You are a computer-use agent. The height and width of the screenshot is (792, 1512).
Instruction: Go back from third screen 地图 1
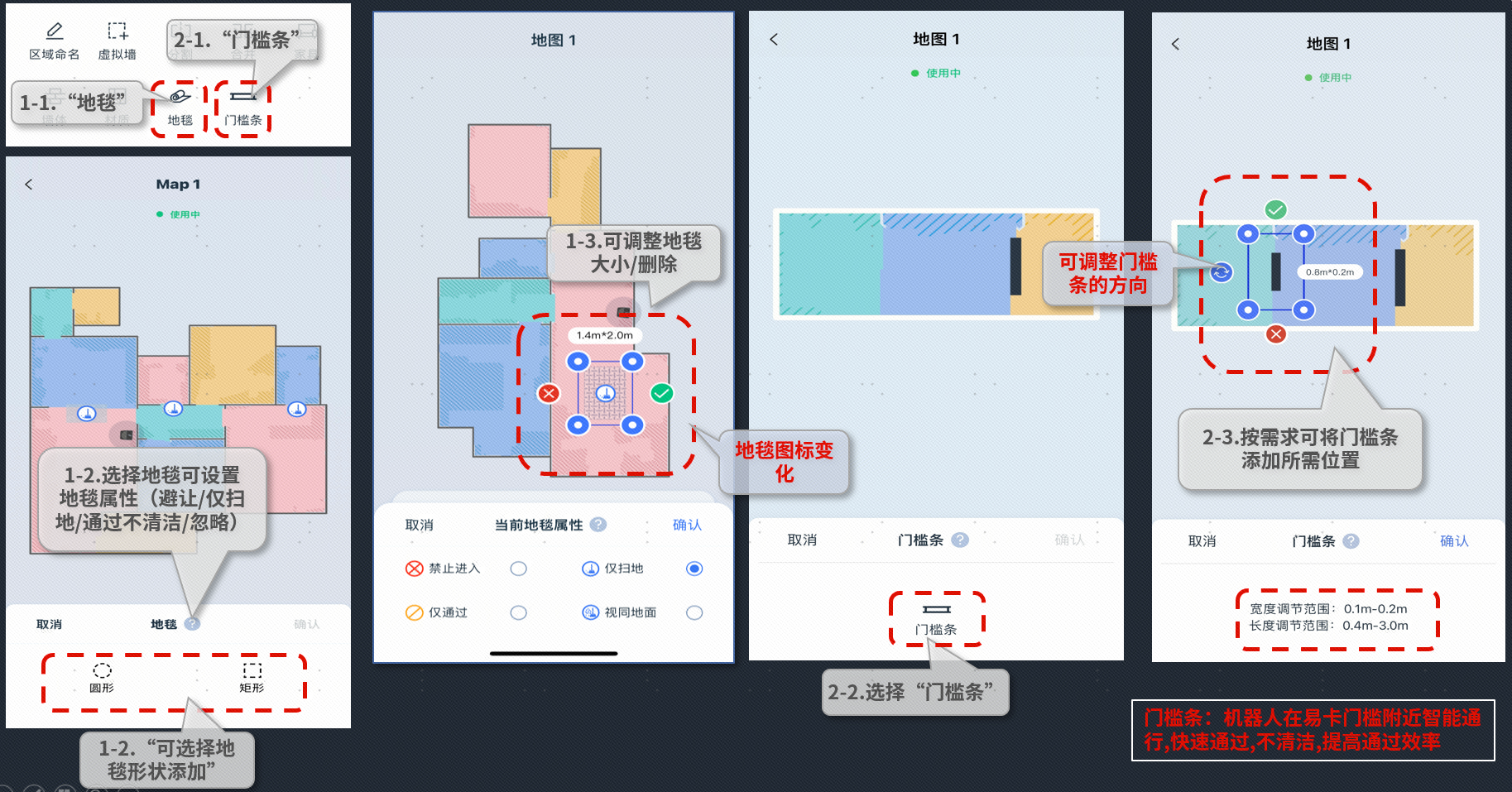[x=774, y=39]
